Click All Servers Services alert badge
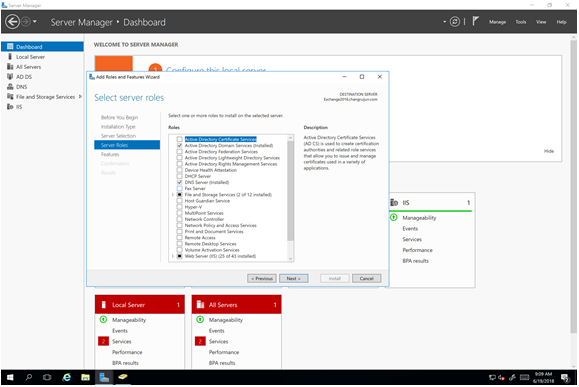 (200, 341)
